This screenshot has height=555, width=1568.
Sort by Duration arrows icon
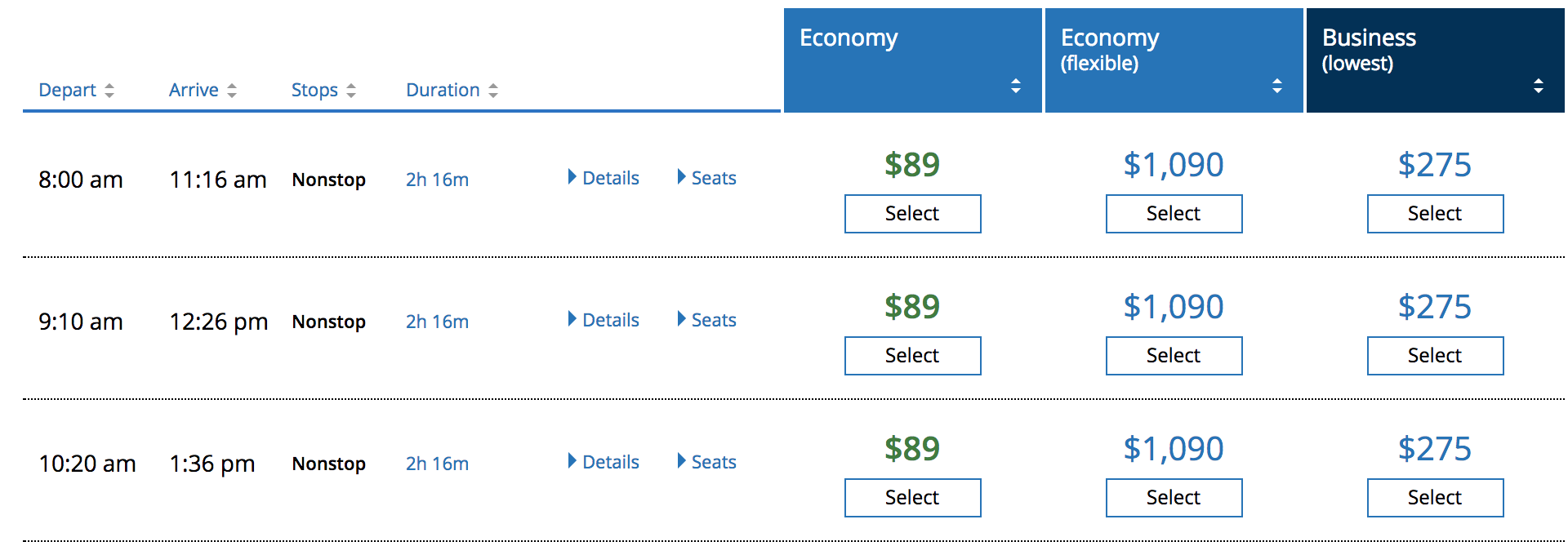tap(493, 91)
